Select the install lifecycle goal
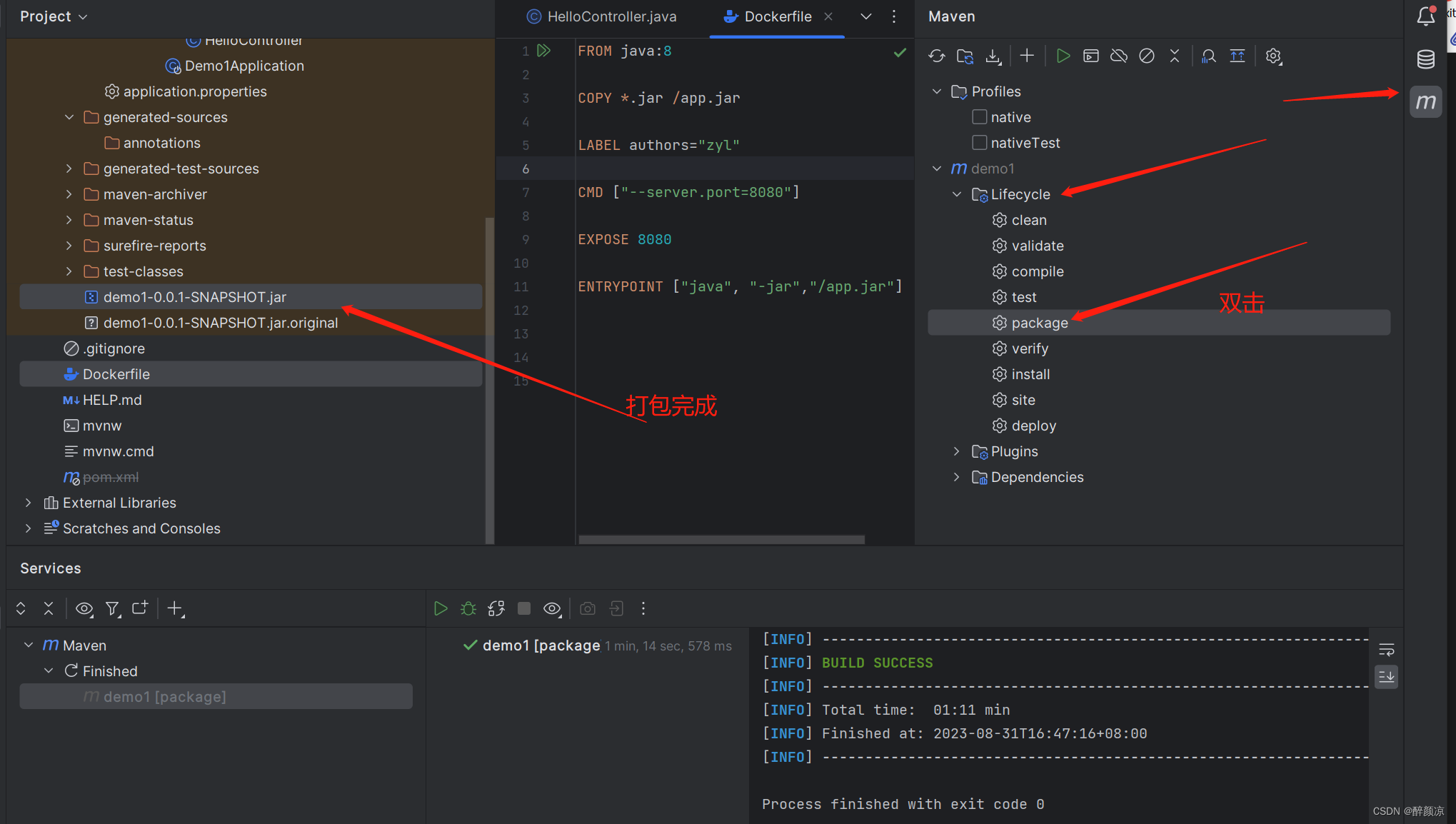 1020,374
